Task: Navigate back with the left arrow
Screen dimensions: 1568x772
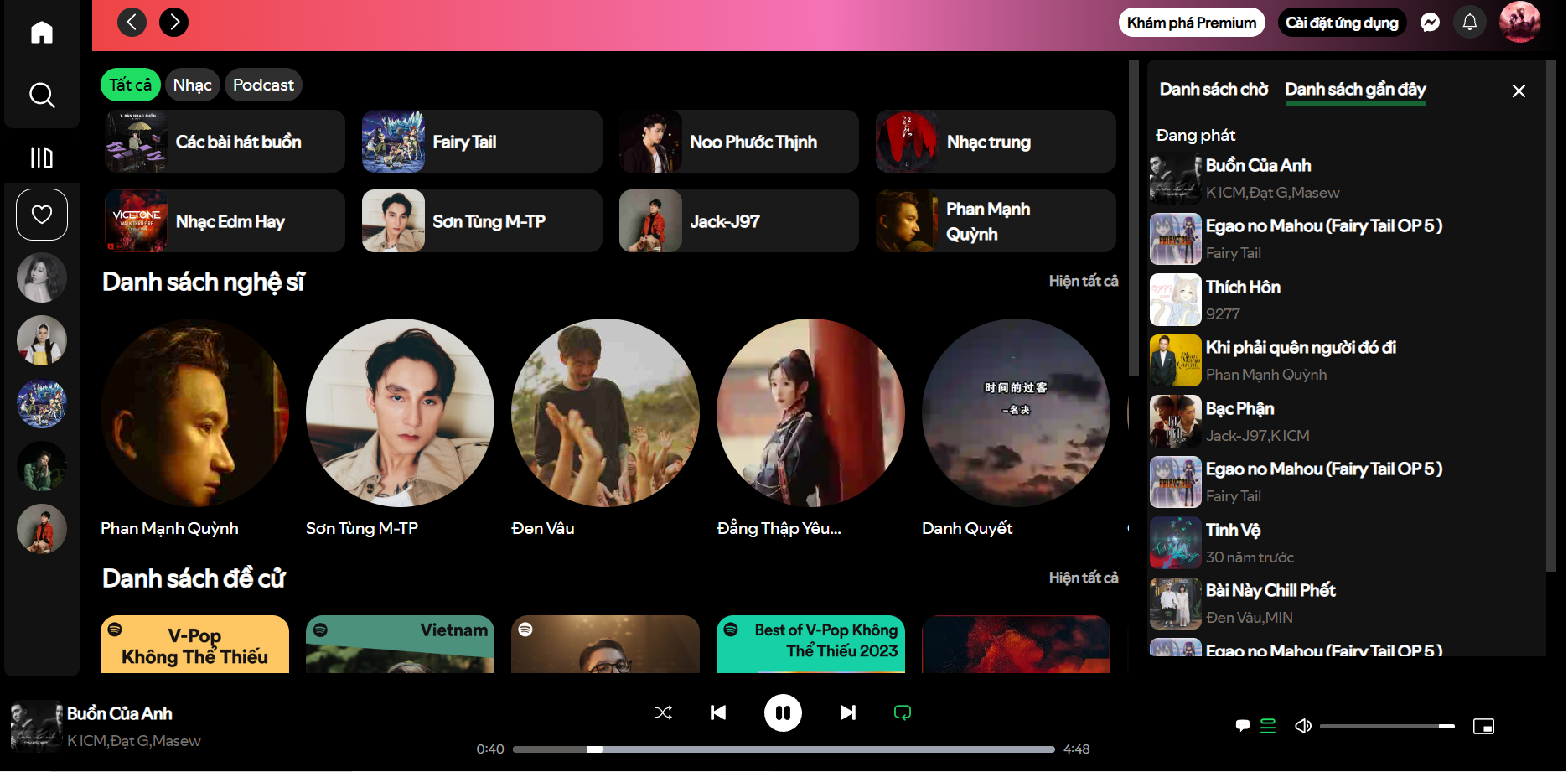Action: (132, 22)
